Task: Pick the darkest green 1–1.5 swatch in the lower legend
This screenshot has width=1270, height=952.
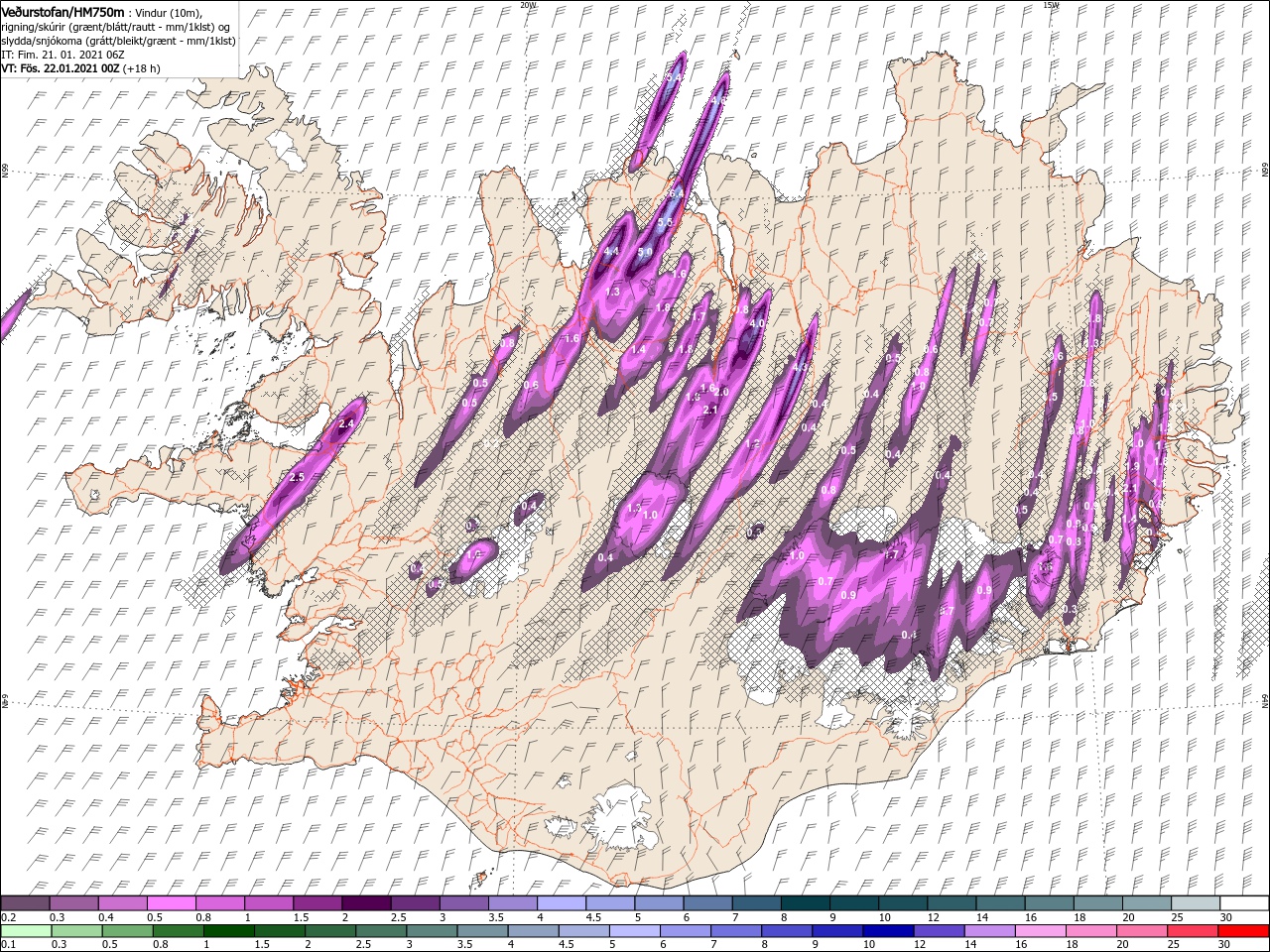Action: click(229, 931)
